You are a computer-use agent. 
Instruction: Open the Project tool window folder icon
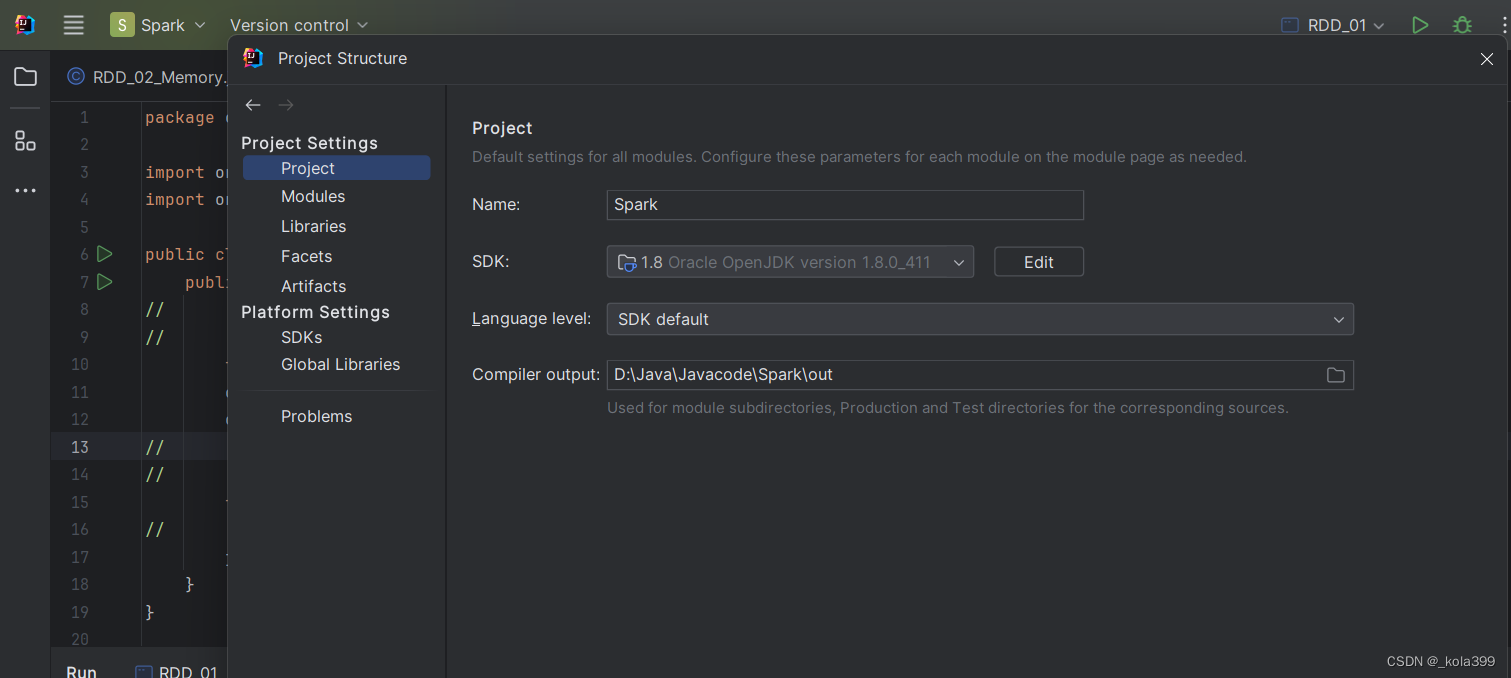pyautogui.click(x=25, y=77)
